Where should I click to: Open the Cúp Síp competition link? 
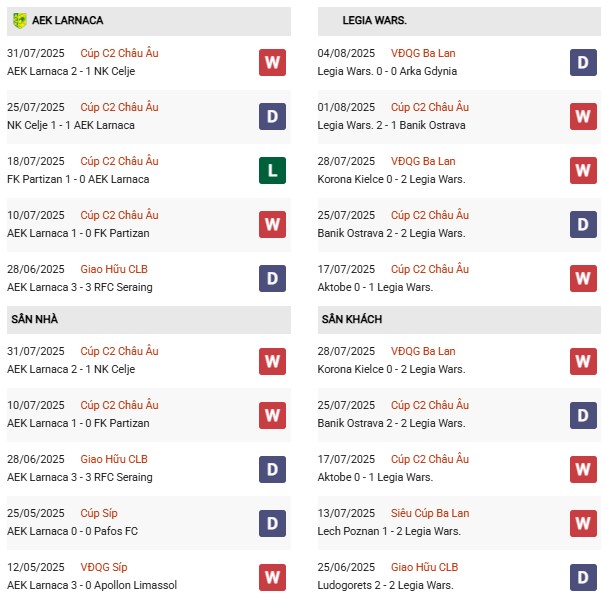pos(102,513)
